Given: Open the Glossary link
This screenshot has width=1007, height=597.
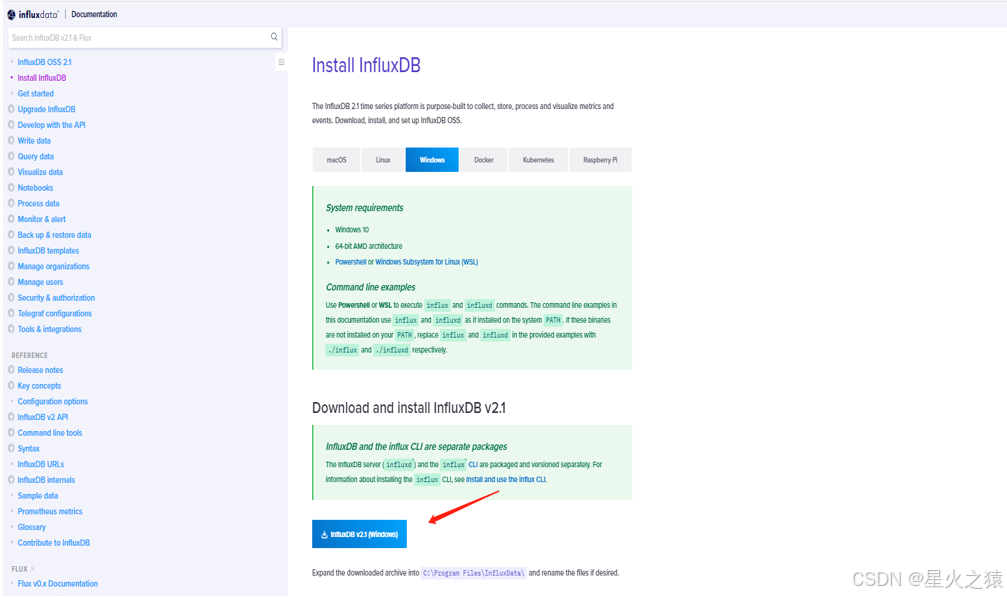Looking at the screenshot, I should pyautogui.click(x=31, y=527).
